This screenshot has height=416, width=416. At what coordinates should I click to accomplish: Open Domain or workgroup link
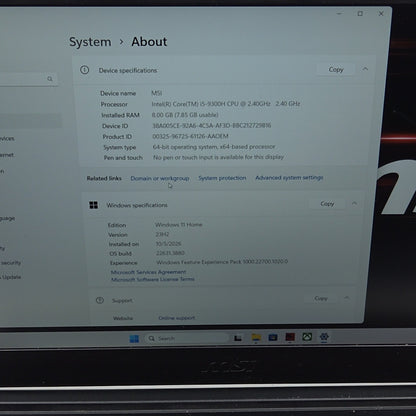tap(160, 178)
